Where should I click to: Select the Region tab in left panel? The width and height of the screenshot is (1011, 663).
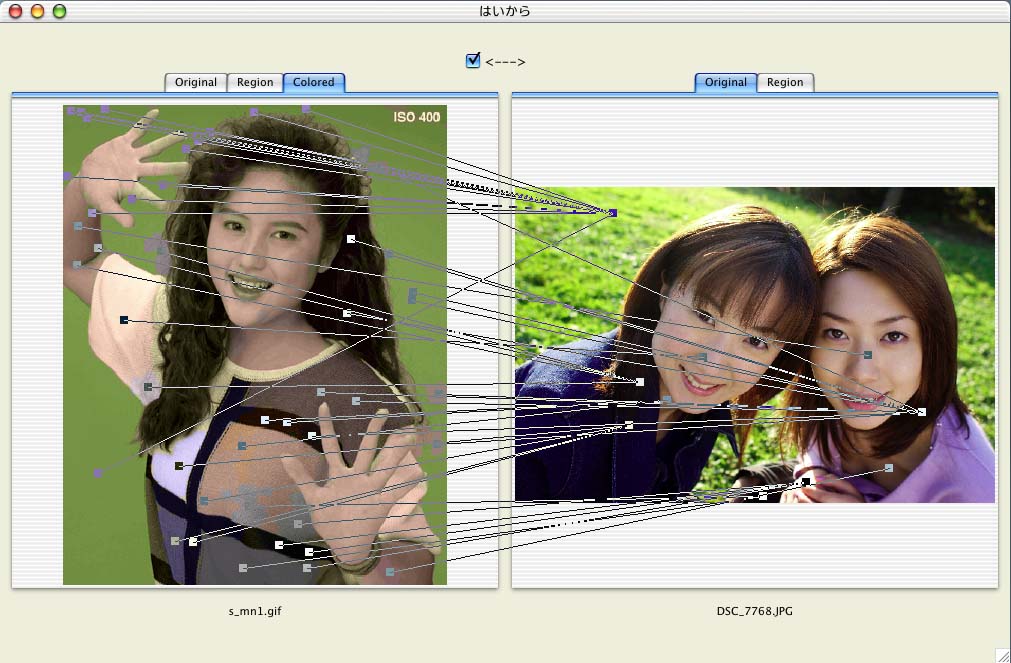pyautogui.click(x=255, y=82)
